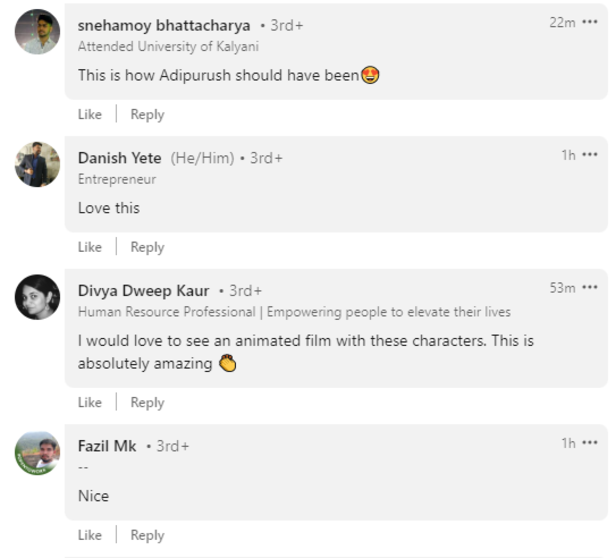Open snehamoy bhattacharya's profile picture
Screen dimensions: 616x558
(37, 31)
